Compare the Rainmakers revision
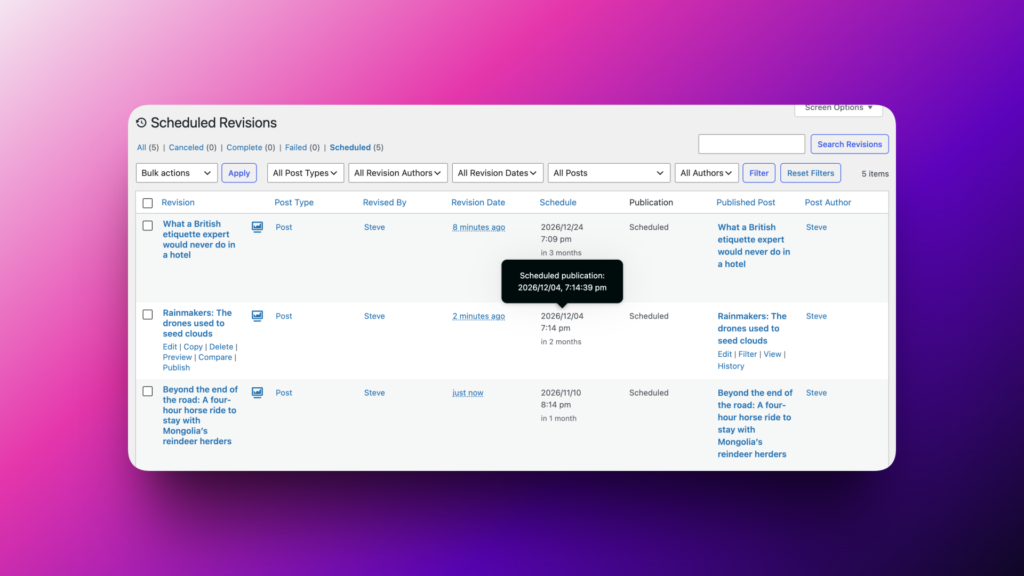Viewport: 1024px width, 576px height. (x=215, y=357)
